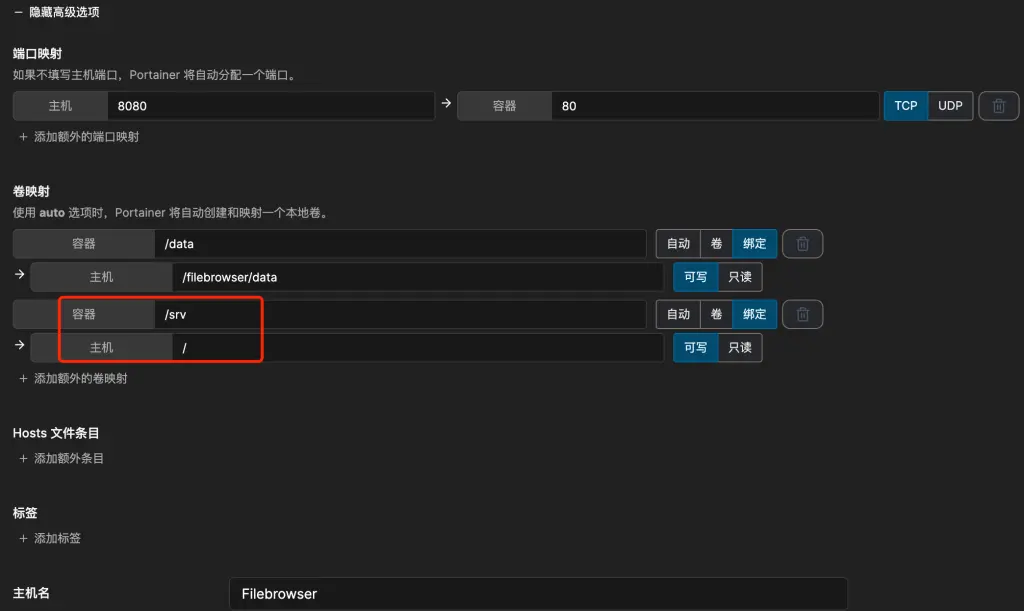Switch /srv volume to 卷 type
The height and width of the screenshot is (611, 1024).
[716, 315]
